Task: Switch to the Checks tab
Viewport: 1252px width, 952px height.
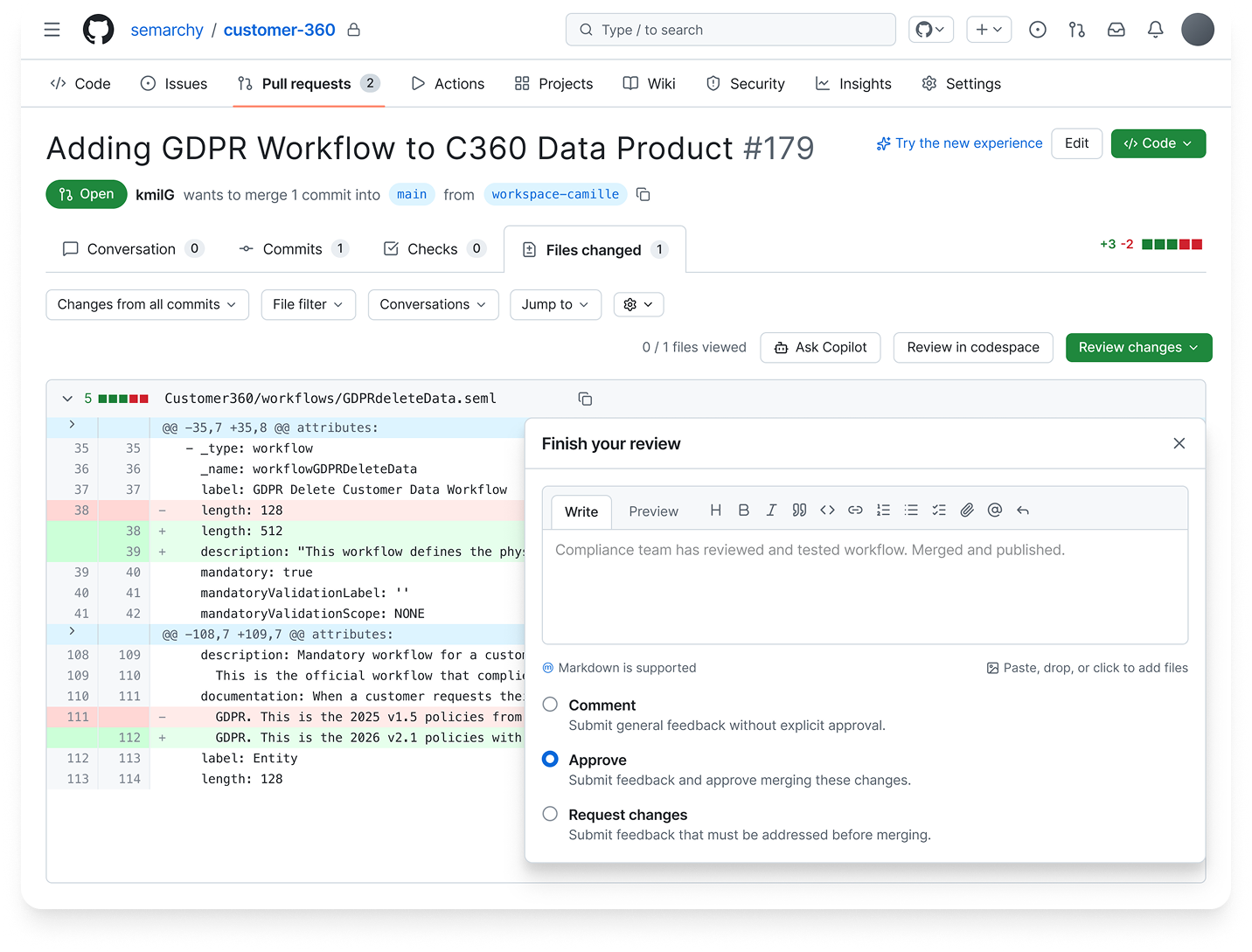Action: pos(435,249)
